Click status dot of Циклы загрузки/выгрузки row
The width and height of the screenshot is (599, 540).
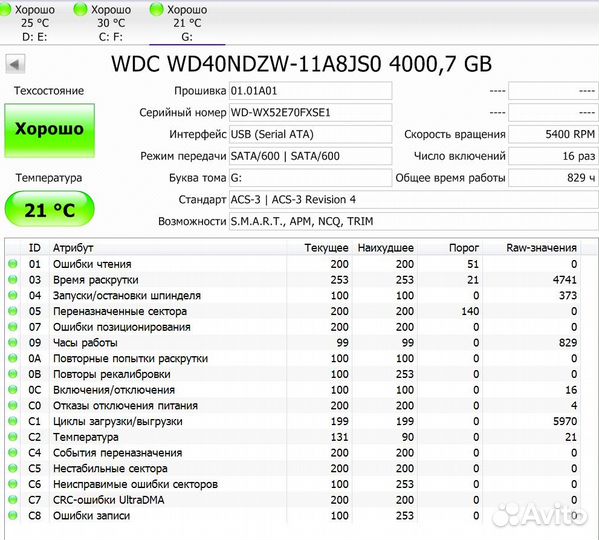[x=13, y=421]
